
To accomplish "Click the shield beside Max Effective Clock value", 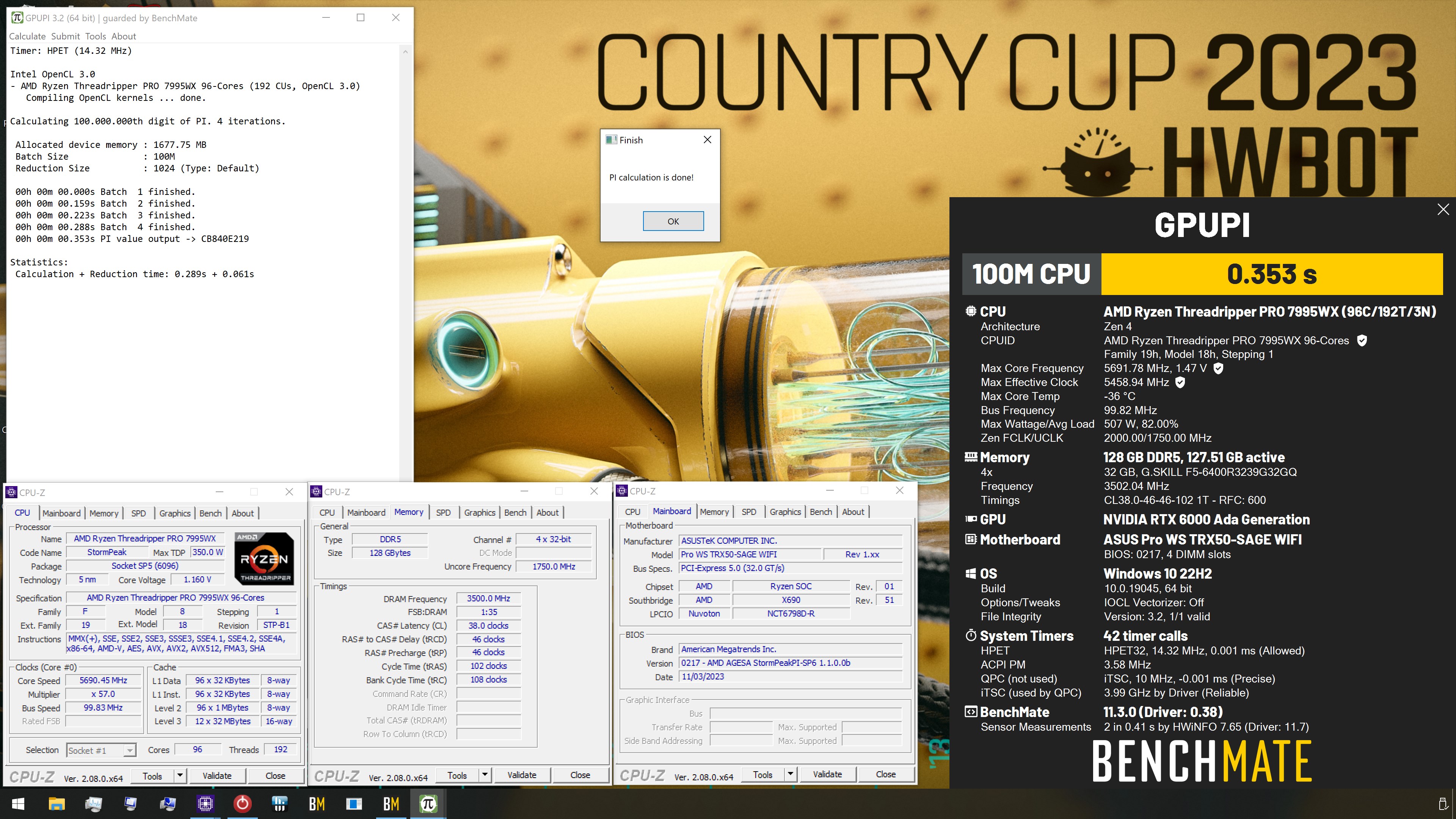I will tap(1180, 382).
